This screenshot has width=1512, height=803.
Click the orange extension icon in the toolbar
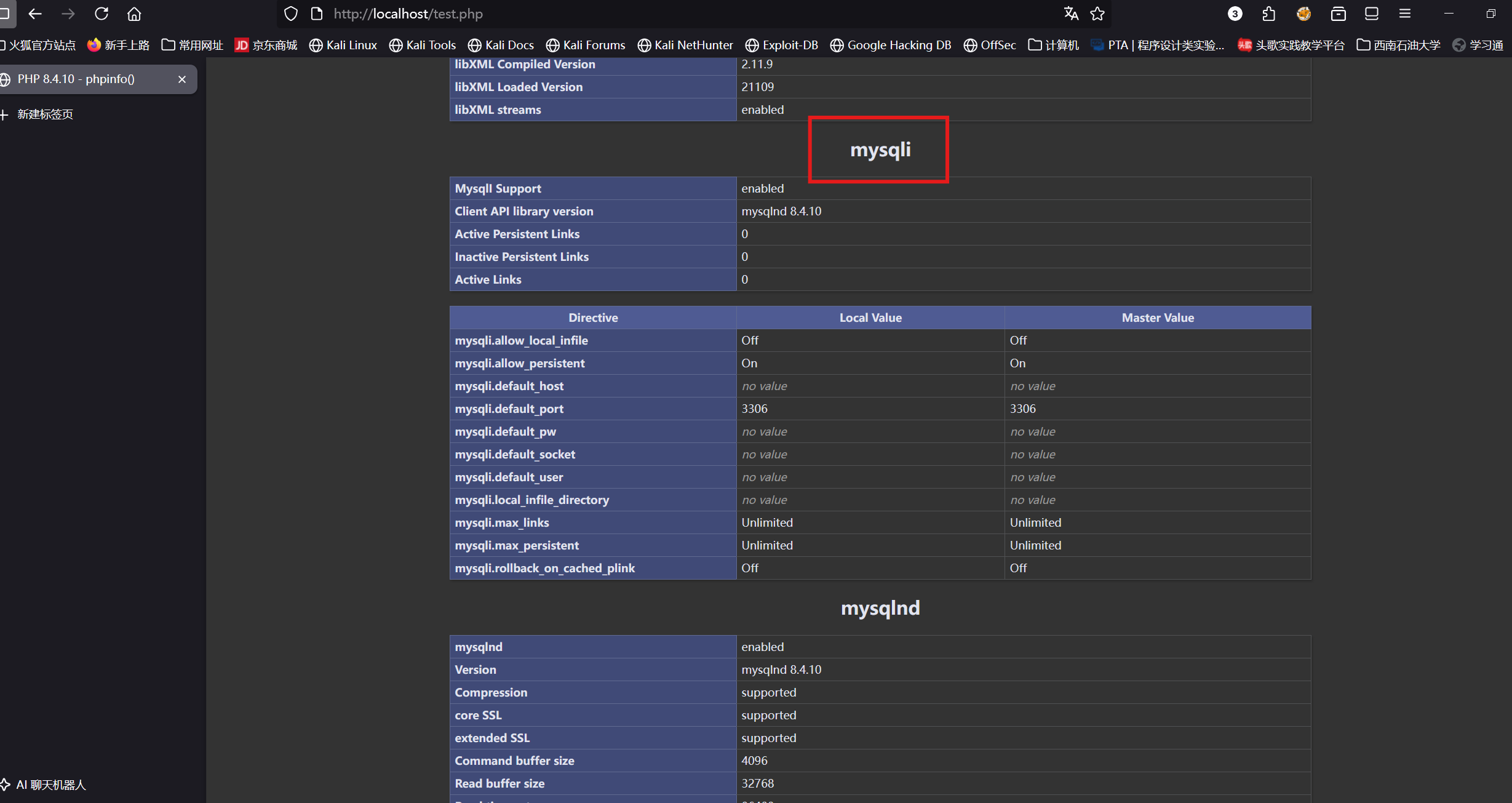[1303, 14]
